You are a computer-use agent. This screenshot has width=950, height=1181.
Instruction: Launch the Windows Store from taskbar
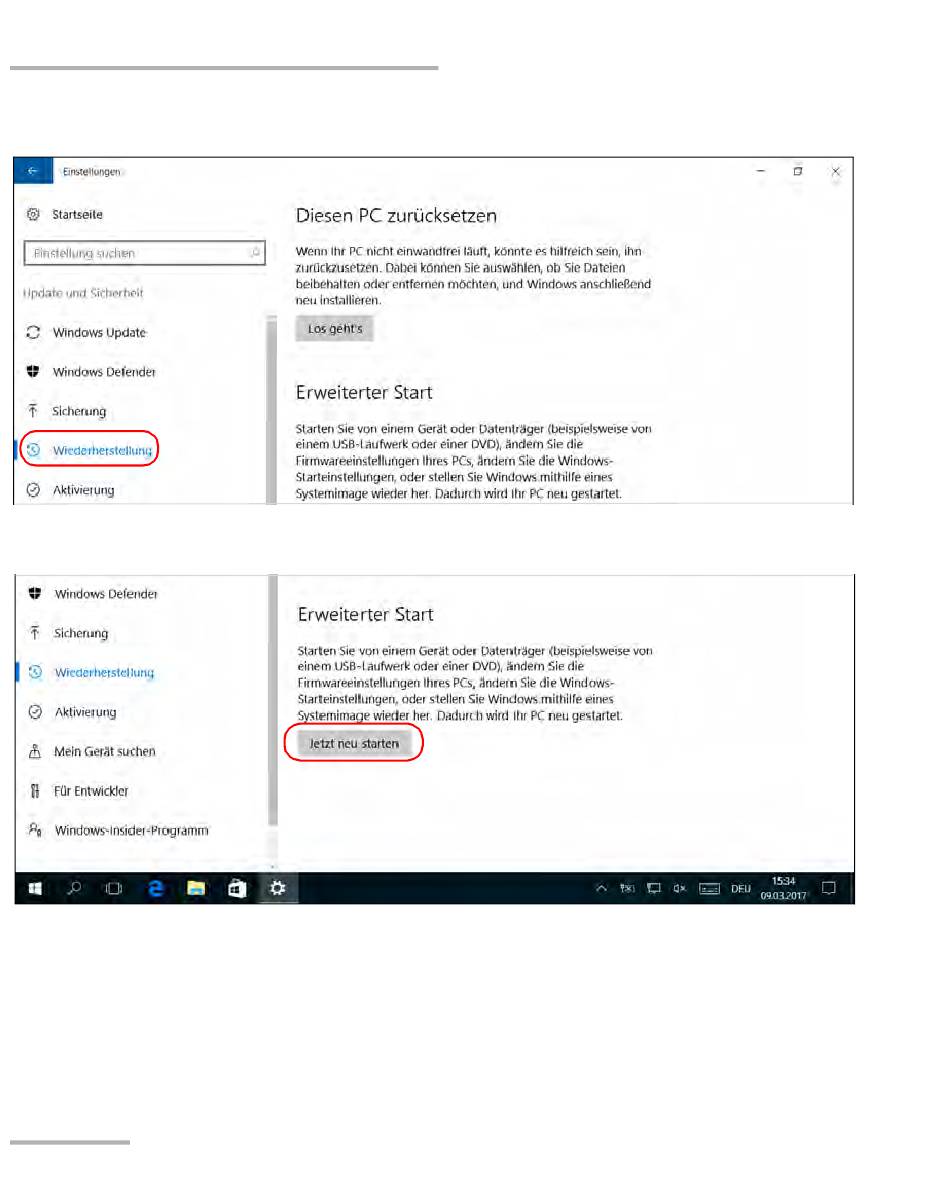pos(237,888)
